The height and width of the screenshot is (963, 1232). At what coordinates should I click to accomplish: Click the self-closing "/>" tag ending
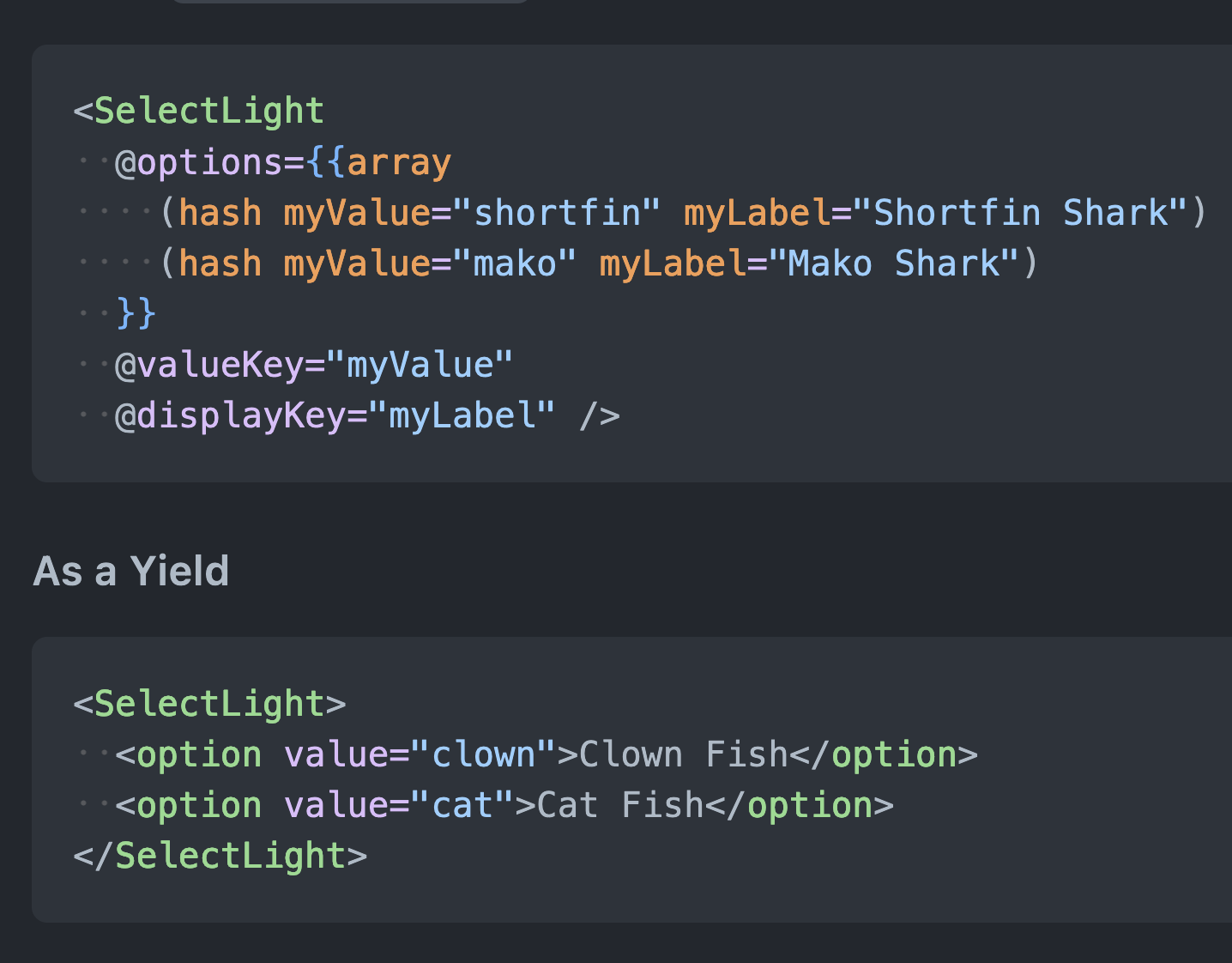pyautogui.click(x=600, y=415)
